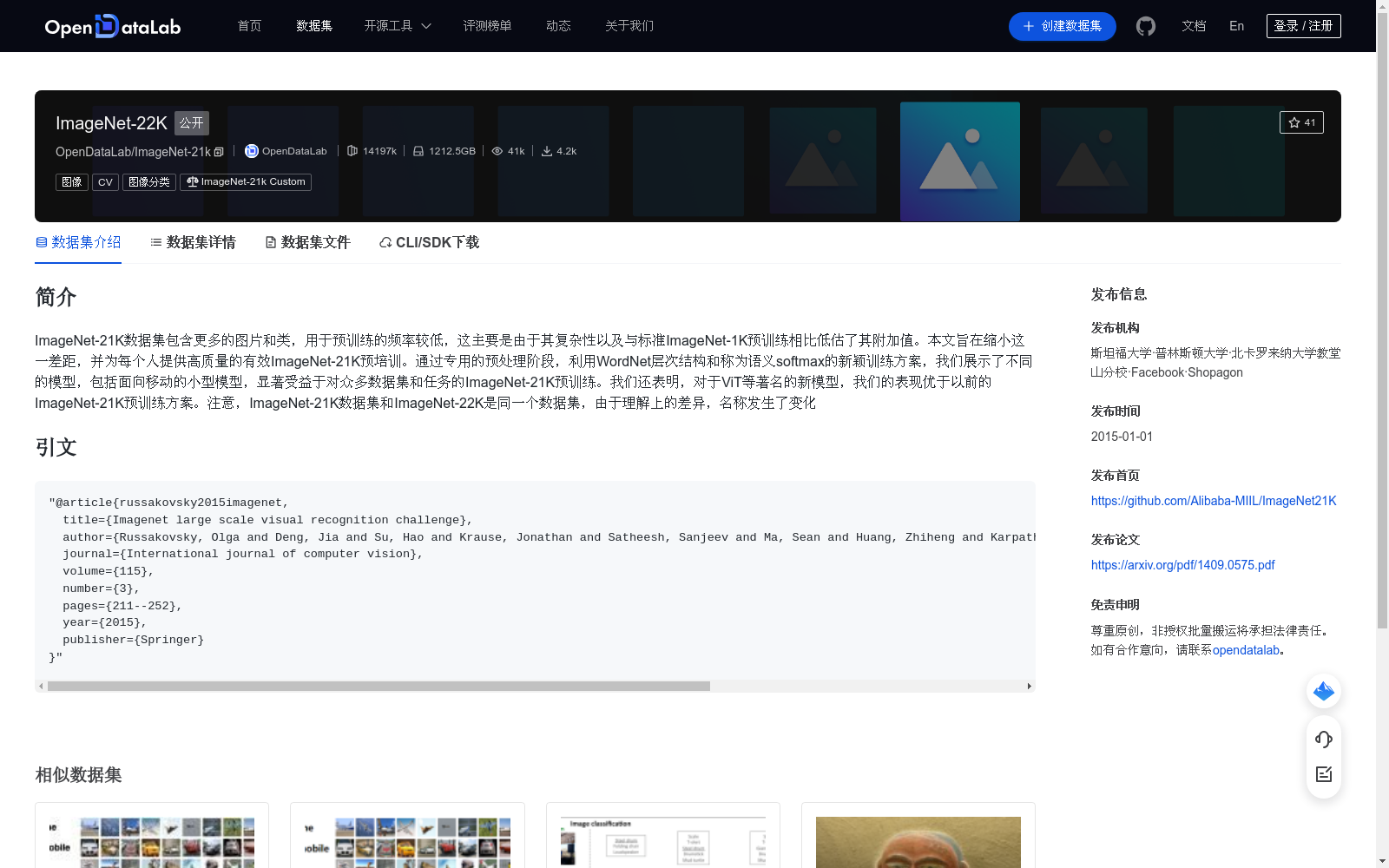Click the OpenDataLab publisher avatar
The width and height of the screenshot is (1389, 868).
[252, 151]
